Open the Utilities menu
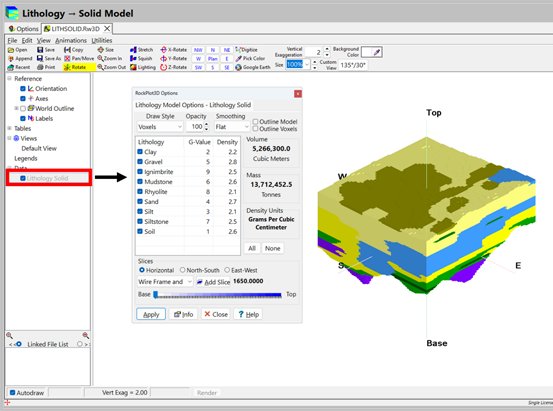This screenshot has height=411, width=553. 102,40
